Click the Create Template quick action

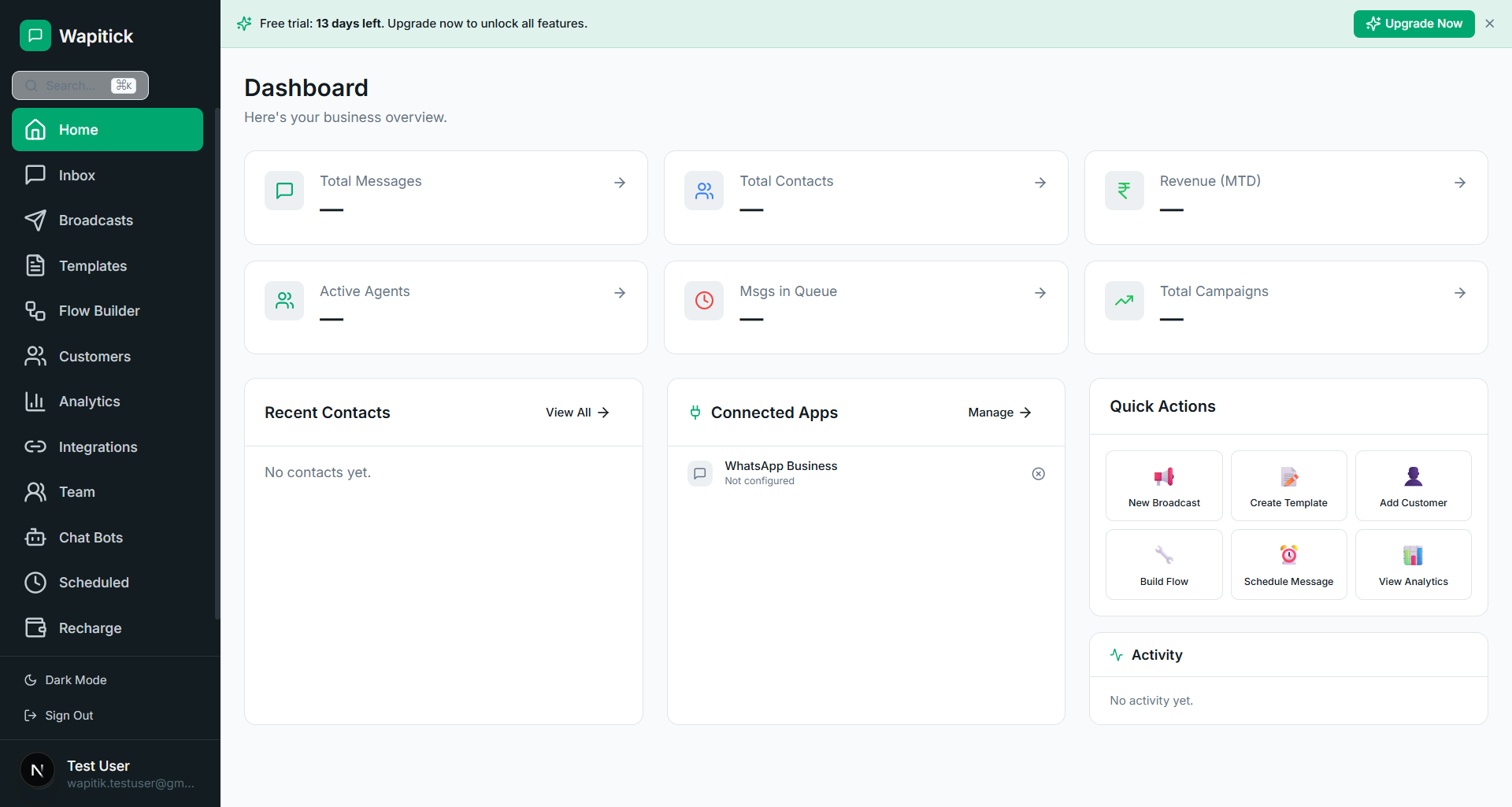1288,486
